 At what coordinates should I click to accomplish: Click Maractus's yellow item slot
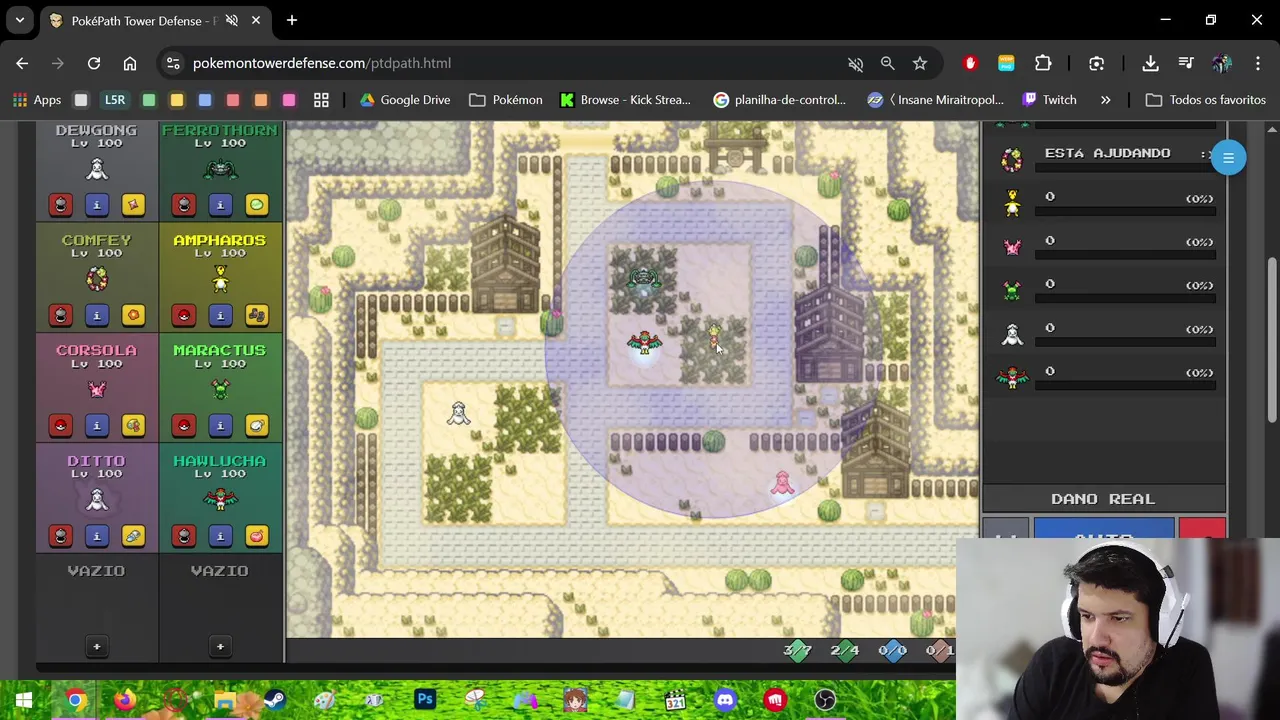[x=256, y=426]
